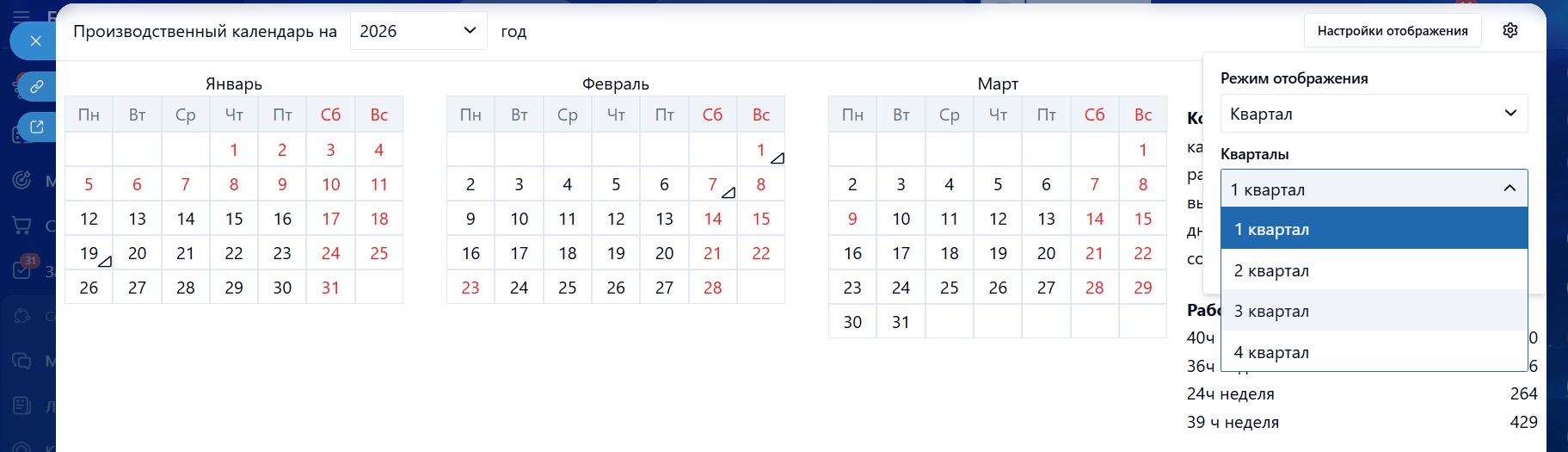Select February 28 in the calendar
This screenshot has height=452, width=1568.
(713, 288)
